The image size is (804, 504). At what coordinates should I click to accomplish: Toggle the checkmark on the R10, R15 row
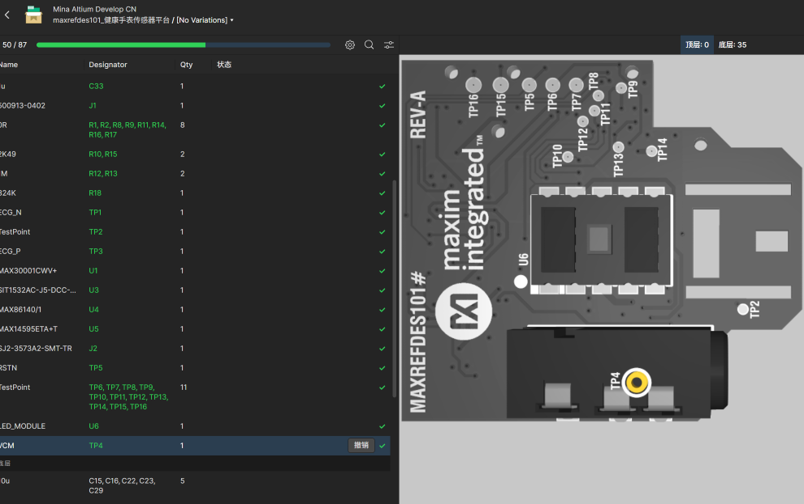[382, 154]
